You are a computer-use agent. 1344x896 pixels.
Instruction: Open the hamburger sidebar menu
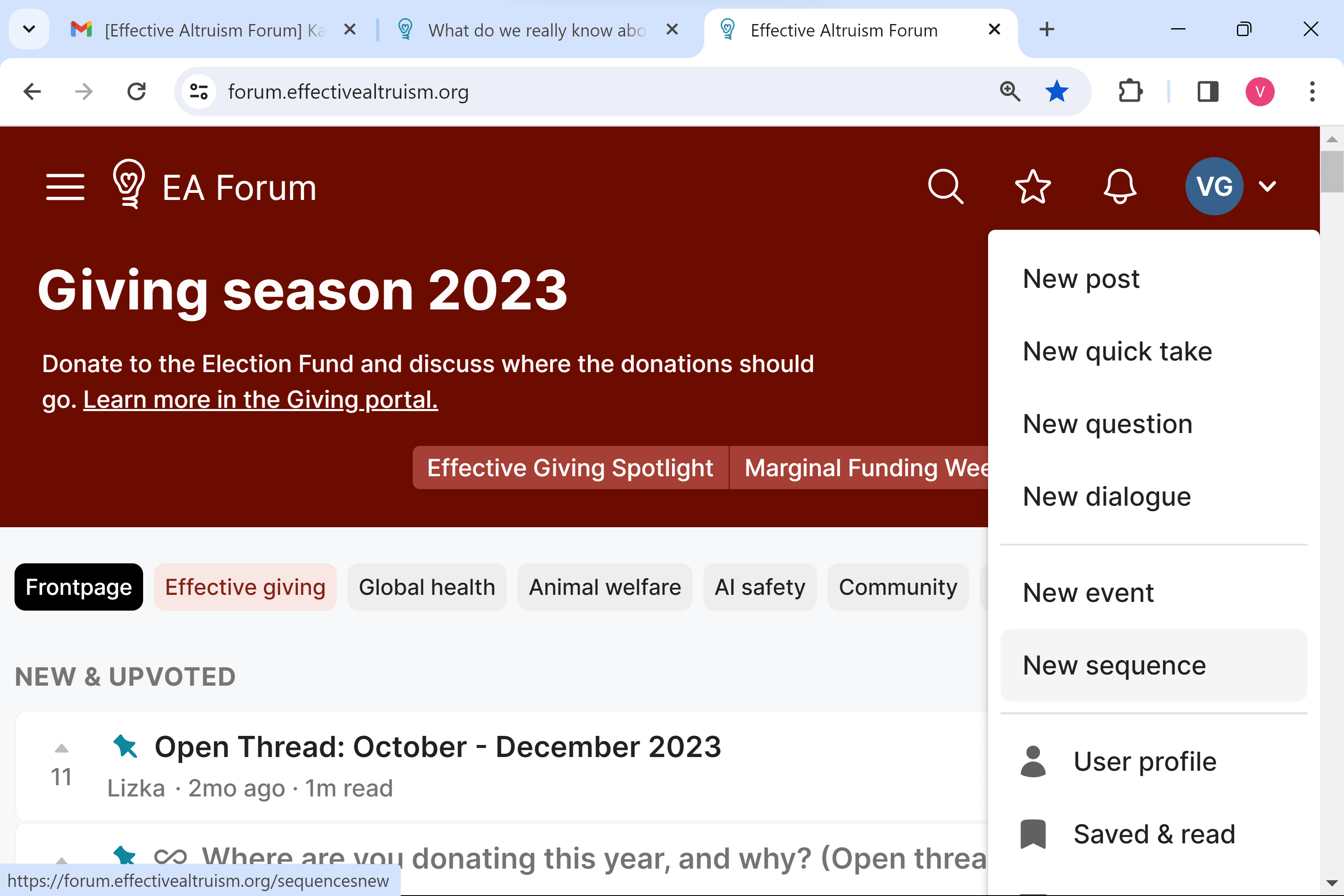tap(65, 187)
